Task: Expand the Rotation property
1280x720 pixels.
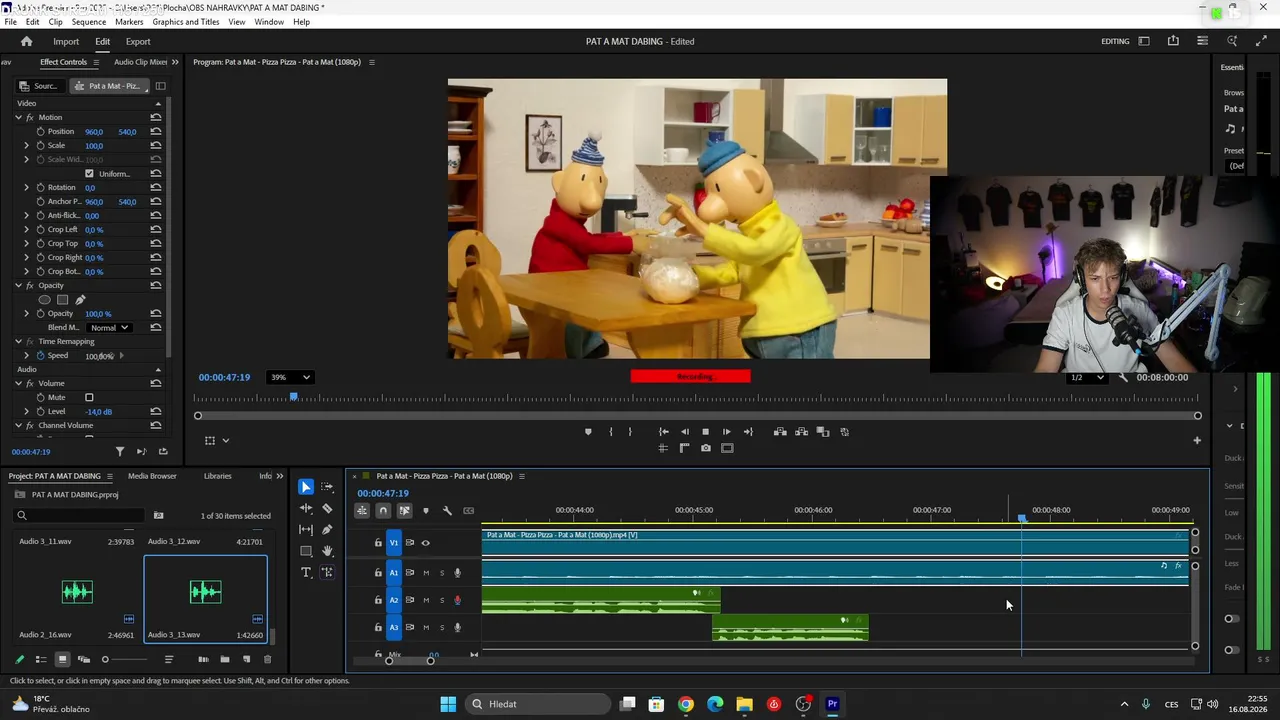Action: click(27, 188)
